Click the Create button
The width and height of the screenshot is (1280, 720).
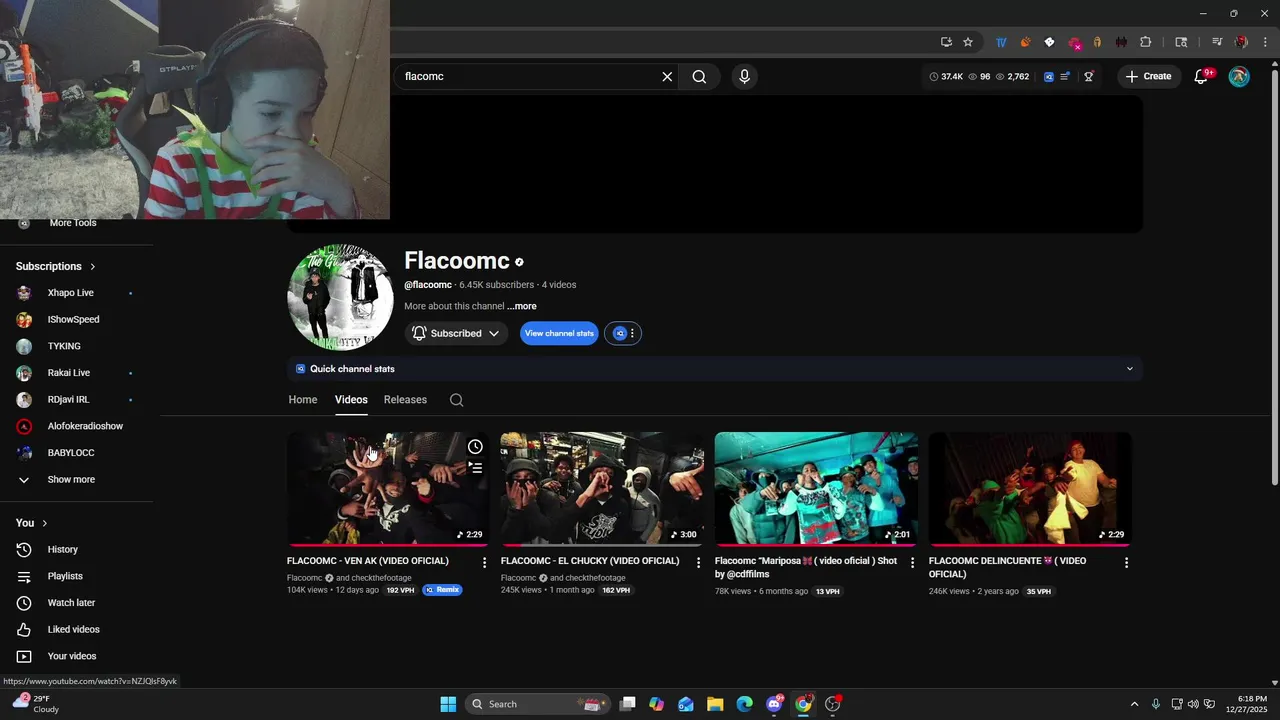(x=1148, y=76)
